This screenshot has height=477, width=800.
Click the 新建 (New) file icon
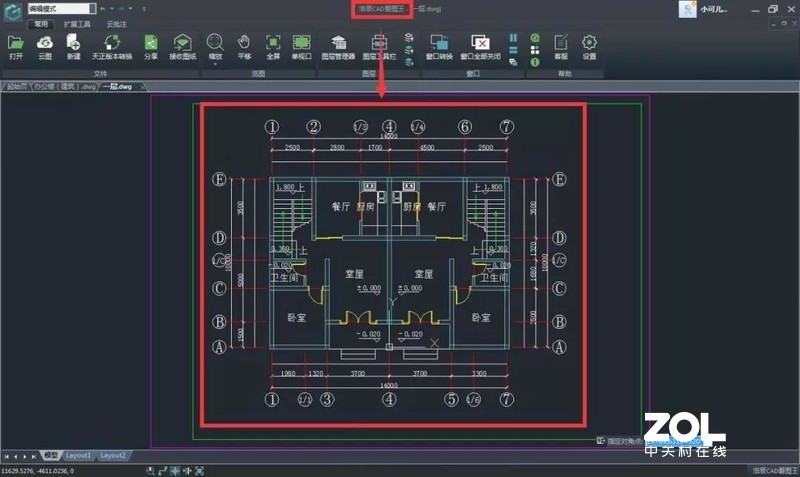click(x=73, y=43)
